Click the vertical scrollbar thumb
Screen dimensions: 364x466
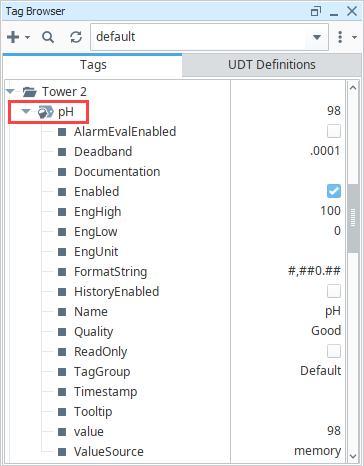(353, 218)
